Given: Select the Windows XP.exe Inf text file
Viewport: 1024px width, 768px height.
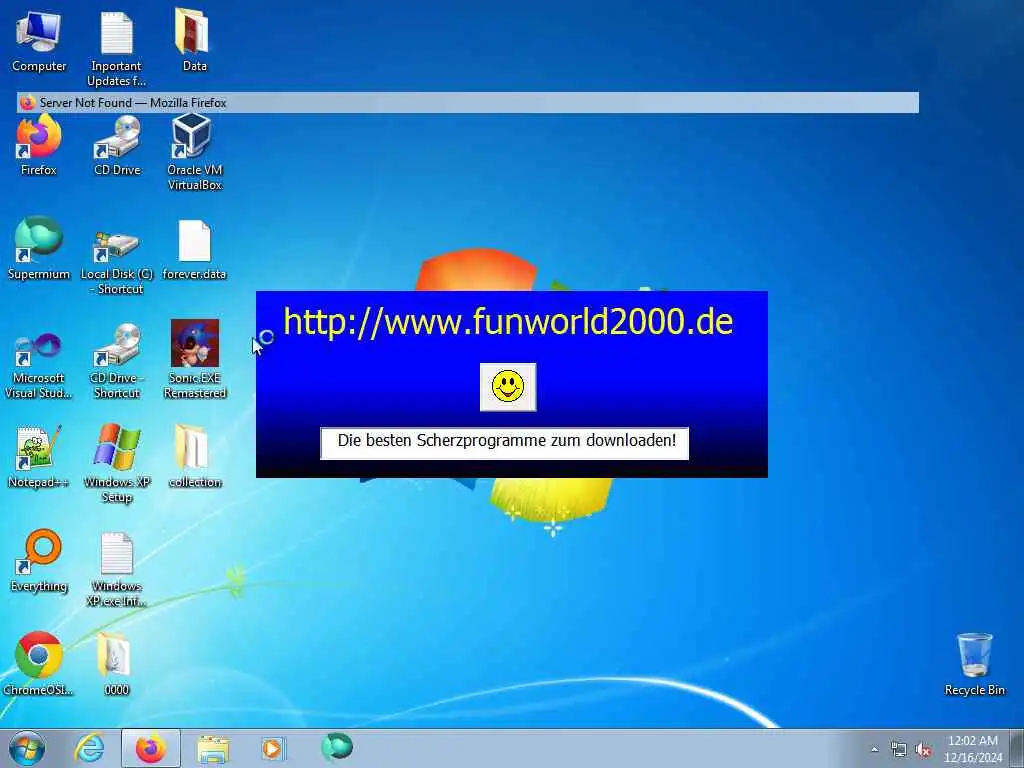Looking at the screenshot, I should (x=117, y=569).
